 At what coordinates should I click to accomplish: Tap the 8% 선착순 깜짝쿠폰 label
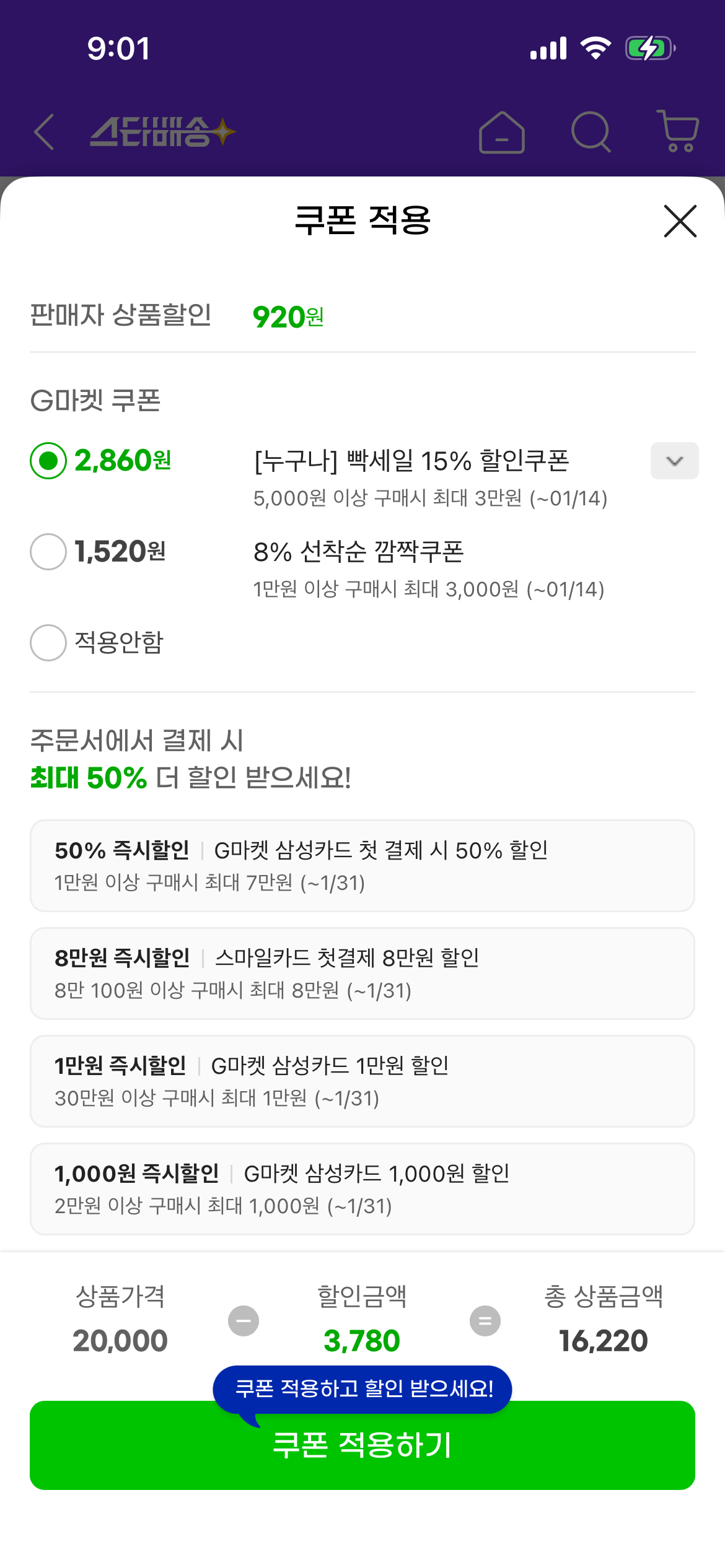tap(358, 552)
